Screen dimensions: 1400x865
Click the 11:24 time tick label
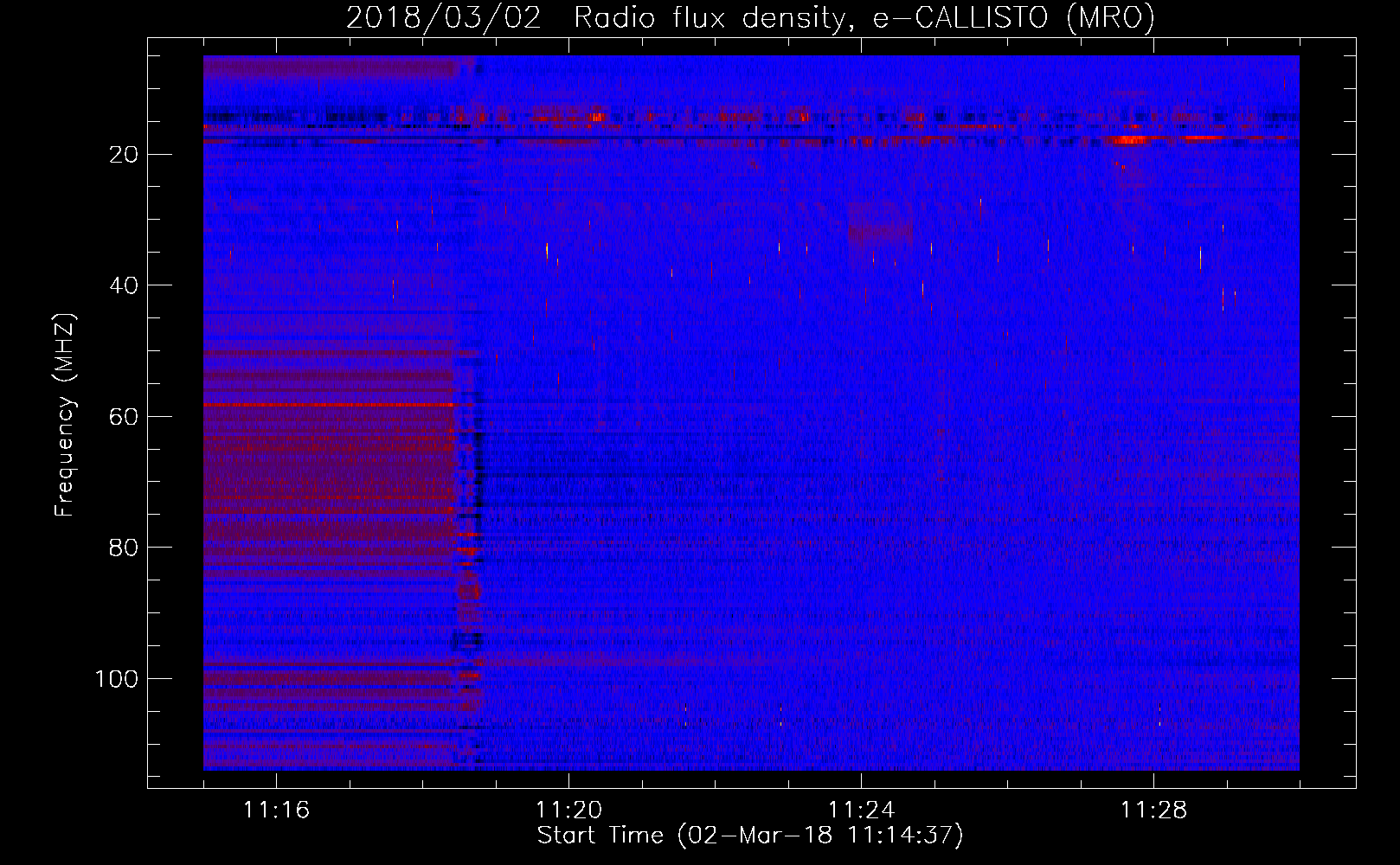pos(861,811)
